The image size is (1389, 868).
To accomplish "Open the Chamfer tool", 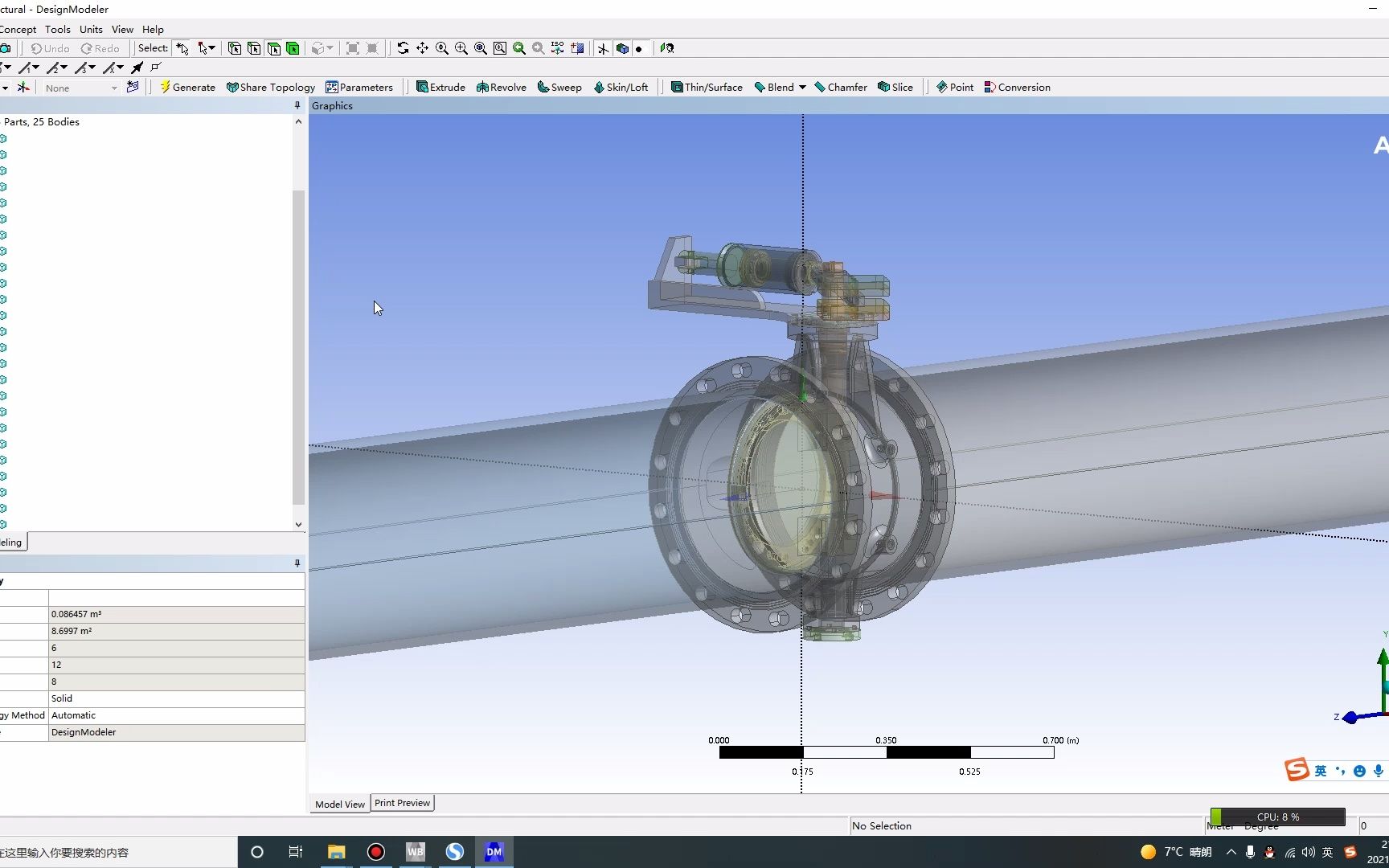I will [x=841, y=87].
